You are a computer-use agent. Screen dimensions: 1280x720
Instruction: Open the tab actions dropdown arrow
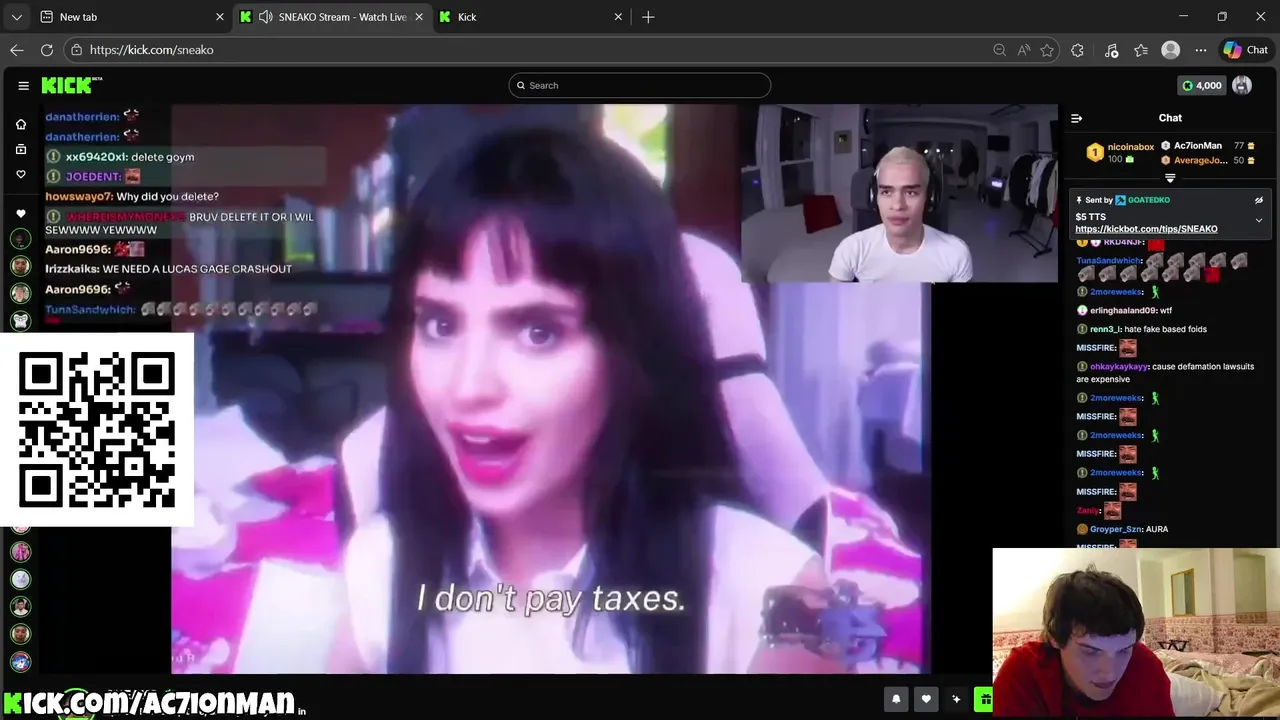click(16, 17)
